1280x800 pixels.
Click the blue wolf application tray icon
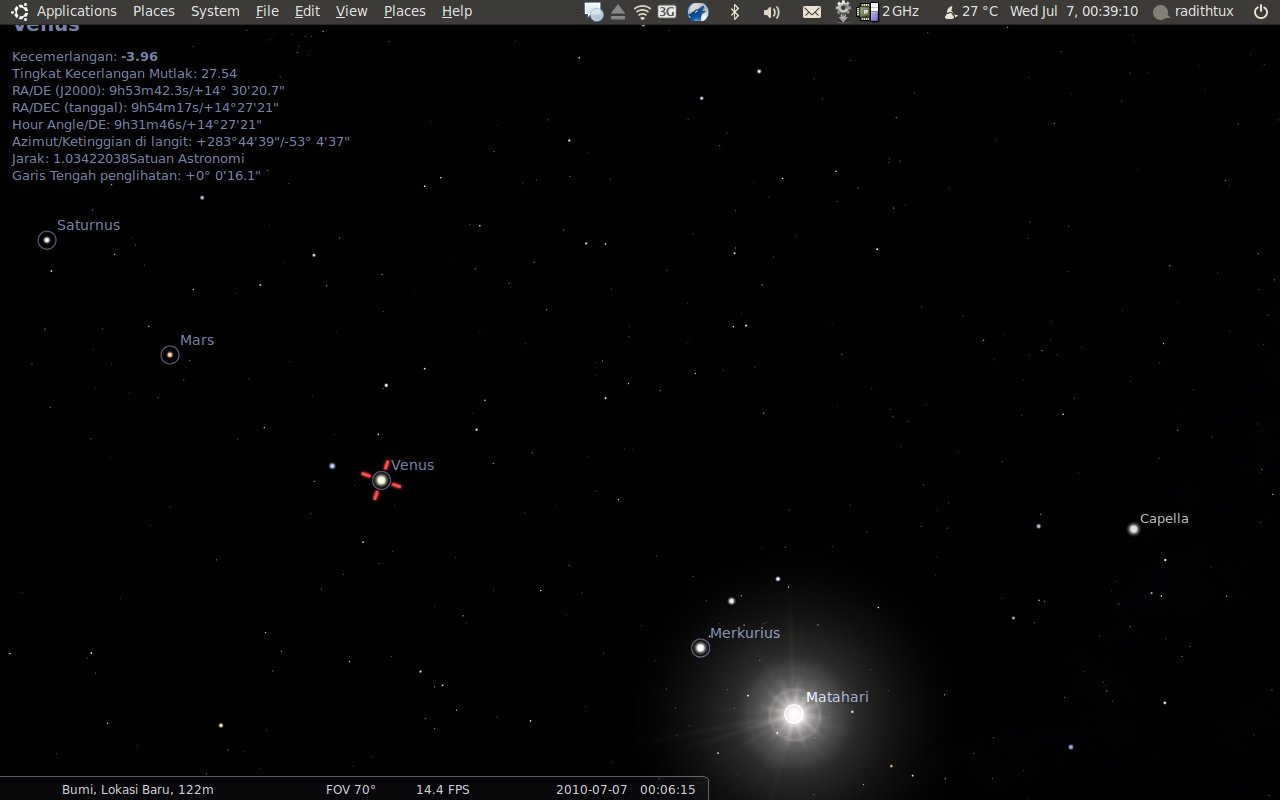pyautogui.click(x=698, y=12)
